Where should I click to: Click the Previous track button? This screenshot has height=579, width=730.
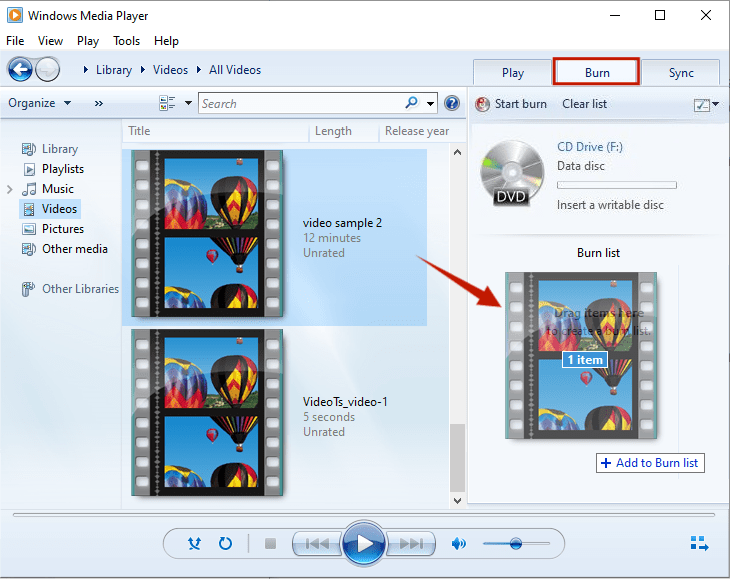(x=316, y=544)
